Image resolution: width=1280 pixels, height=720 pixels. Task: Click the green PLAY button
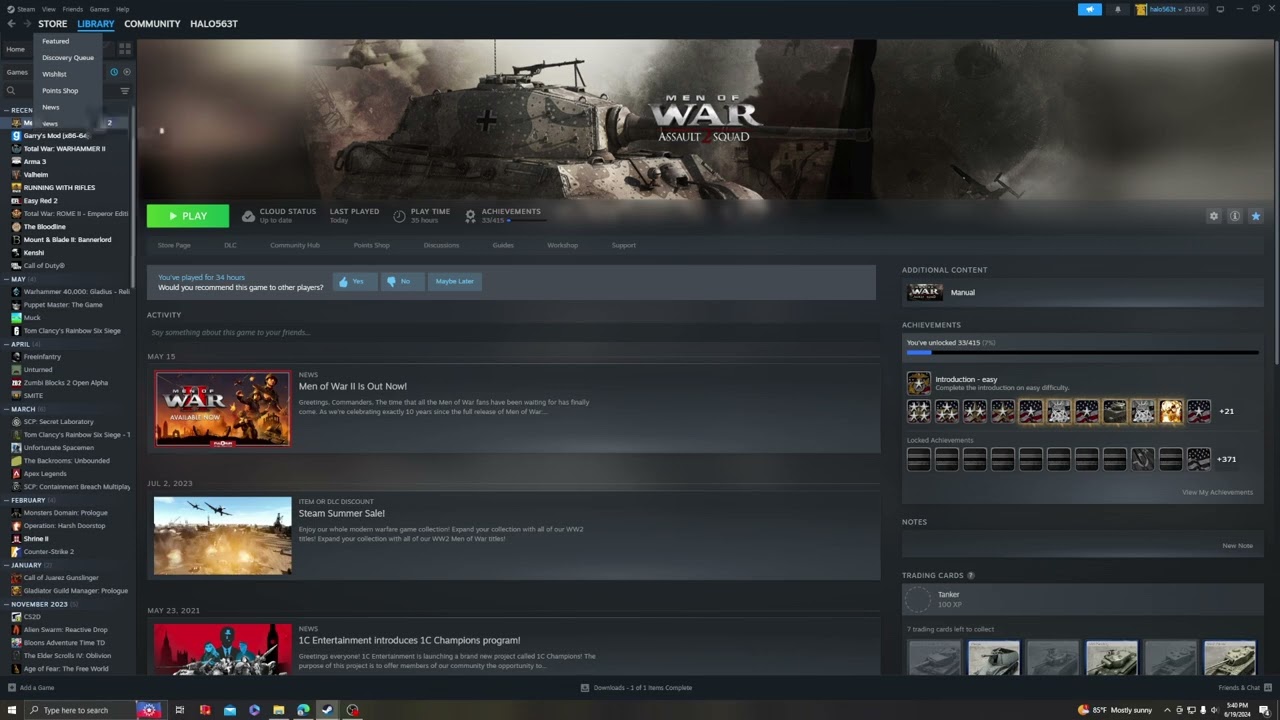pos(188,216)
